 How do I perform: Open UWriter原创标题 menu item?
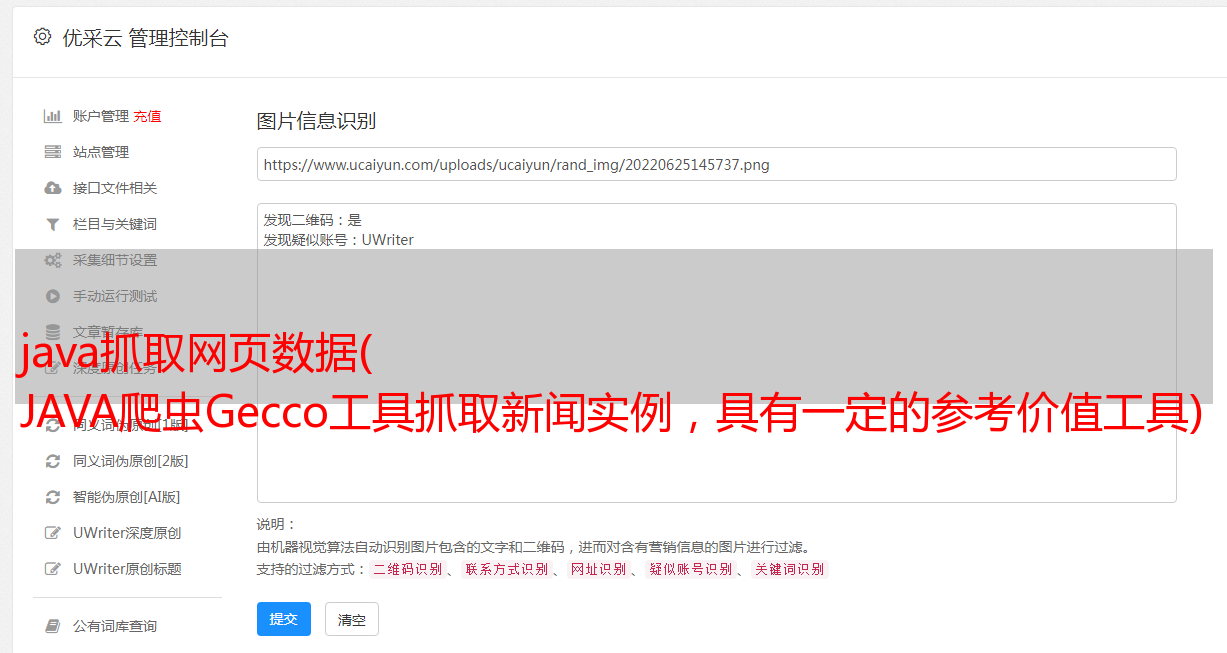[127, 569]
